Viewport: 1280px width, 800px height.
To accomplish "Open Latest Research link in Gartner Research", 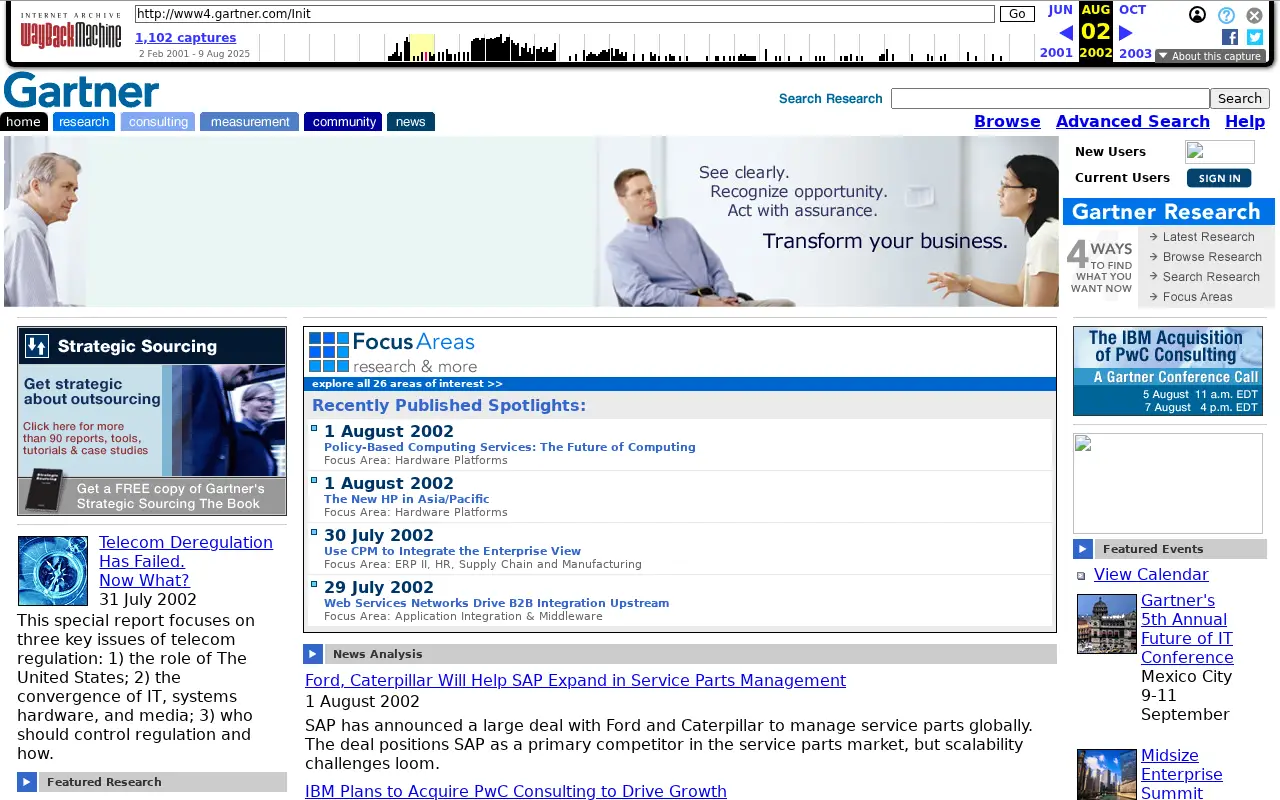I will click(x=1208, y=237).
